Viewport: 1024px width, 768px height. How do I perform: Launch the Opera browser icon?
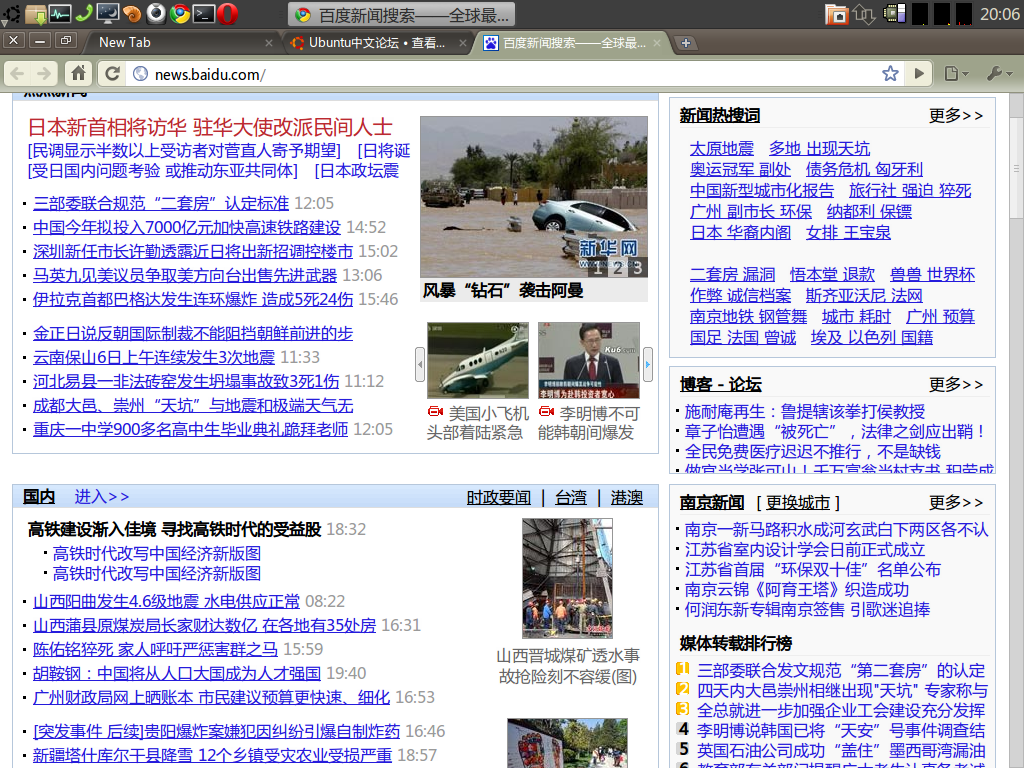227,14
